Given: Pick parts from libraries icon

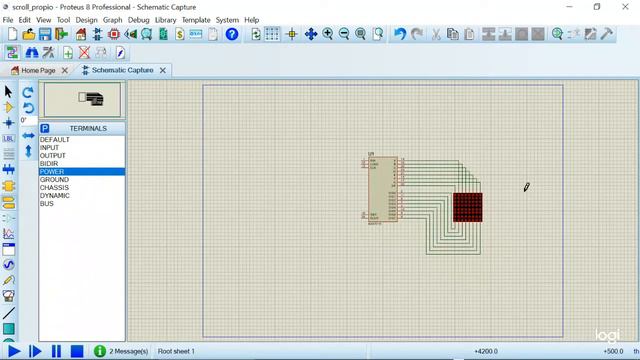Looking at the screenshot, I should (557, 34).
